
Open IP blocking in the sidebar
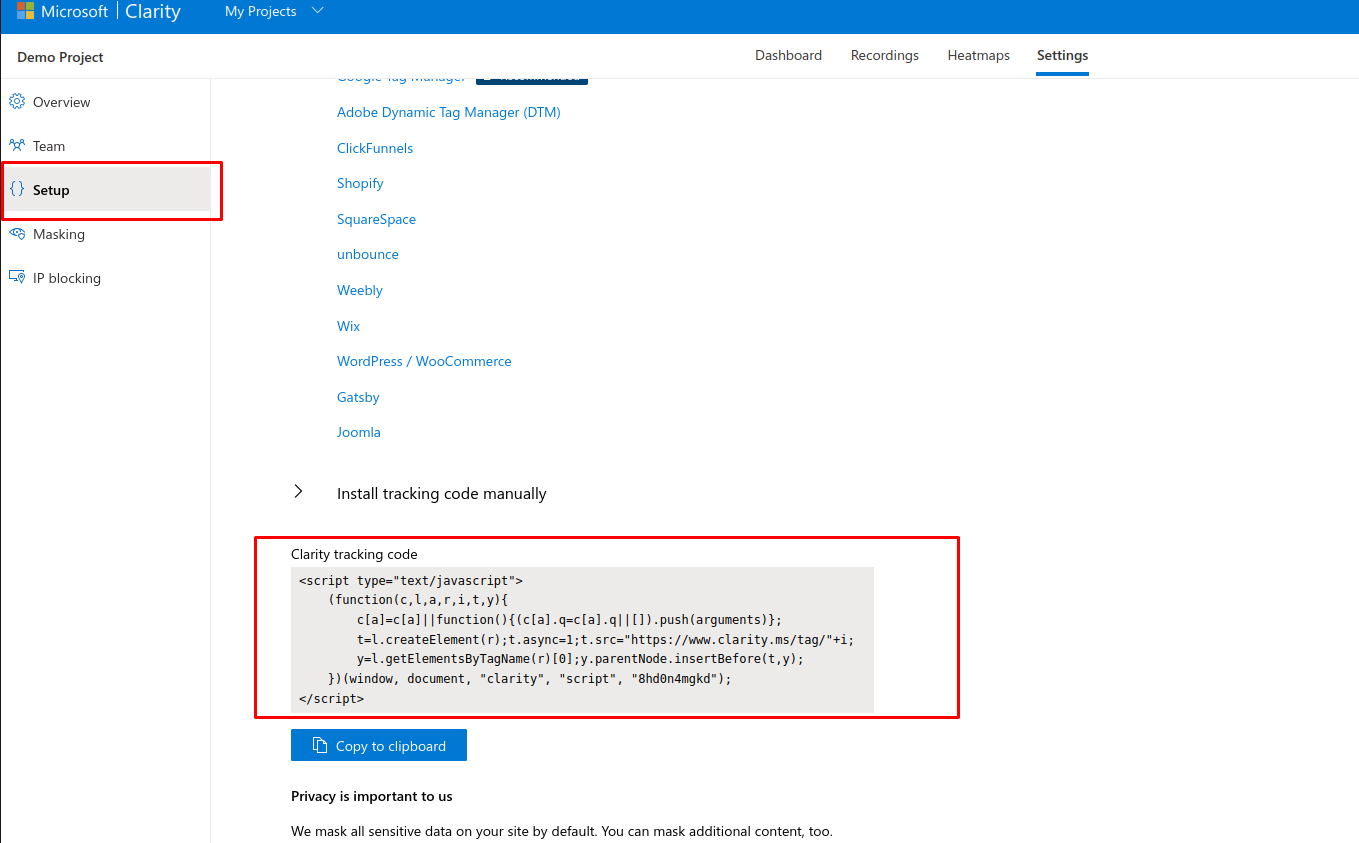[106, 278]
